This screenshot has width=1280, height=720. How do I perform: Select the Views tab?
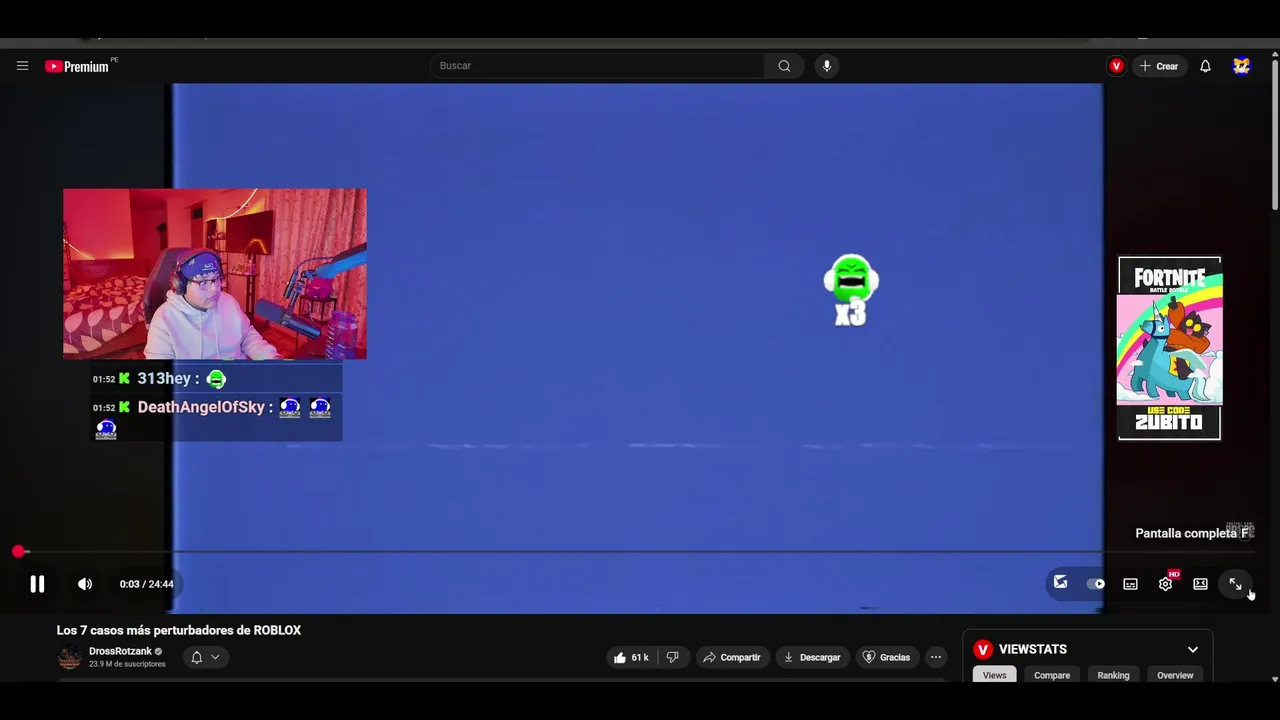coord(994,675)
